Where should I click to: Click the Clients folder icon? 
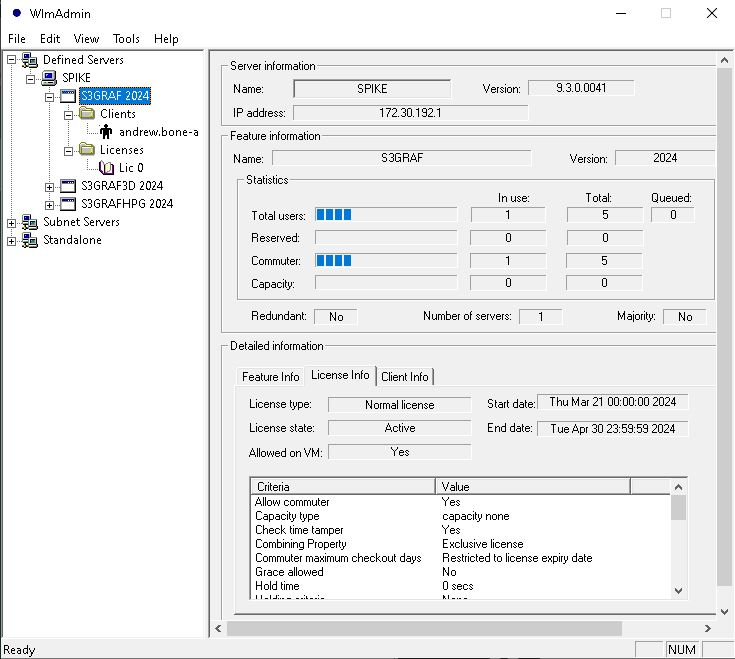[x=87, y=113]
